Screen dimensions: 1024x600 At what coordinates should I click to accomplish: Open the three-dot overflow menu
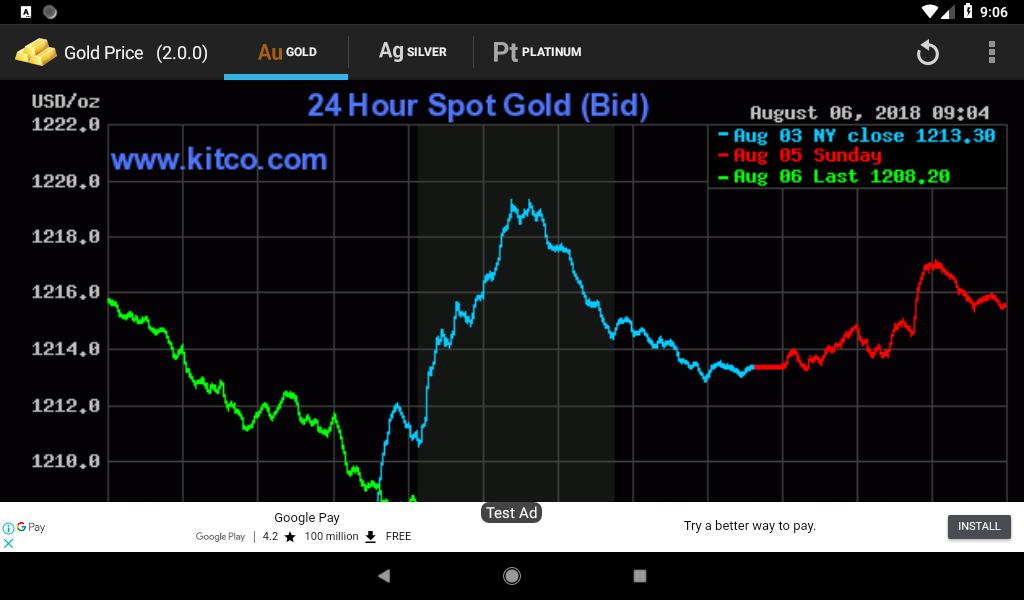(991, 52)
